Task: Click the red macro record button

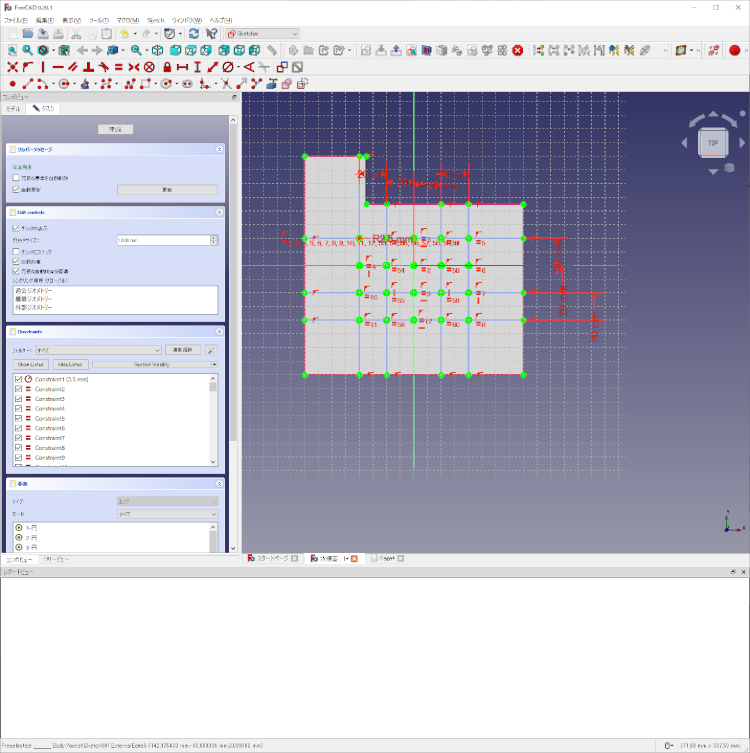Action: [x=734, y=50]
